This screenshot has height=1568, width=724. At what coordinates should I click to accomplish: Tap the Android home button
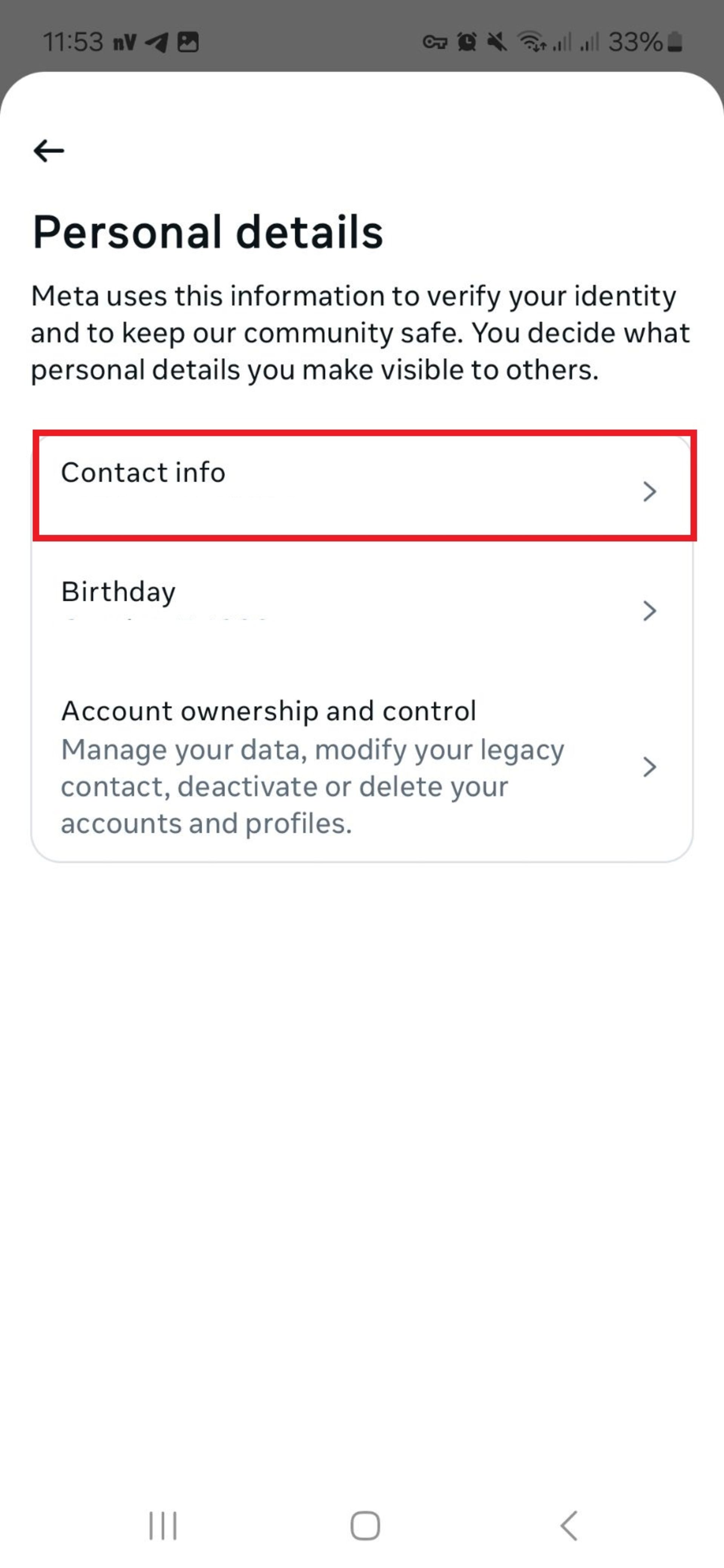365,1525
